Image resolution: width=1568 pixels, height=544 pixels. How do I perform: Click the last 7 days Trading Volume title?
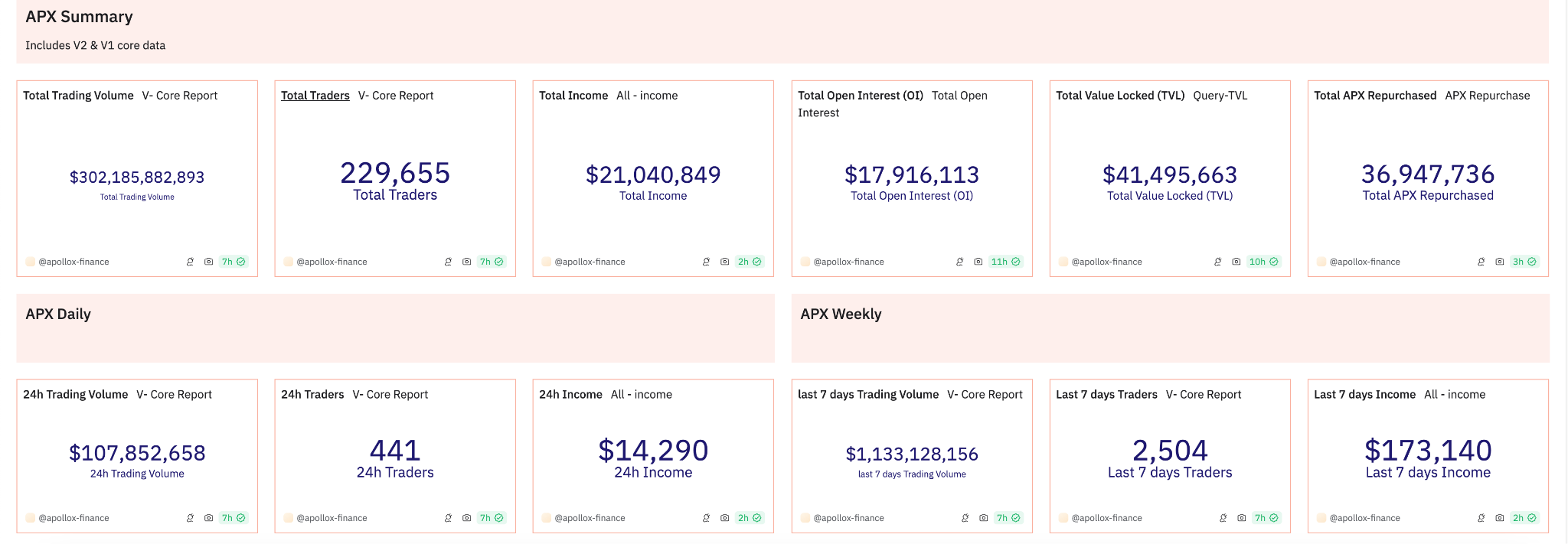[867, 395]
